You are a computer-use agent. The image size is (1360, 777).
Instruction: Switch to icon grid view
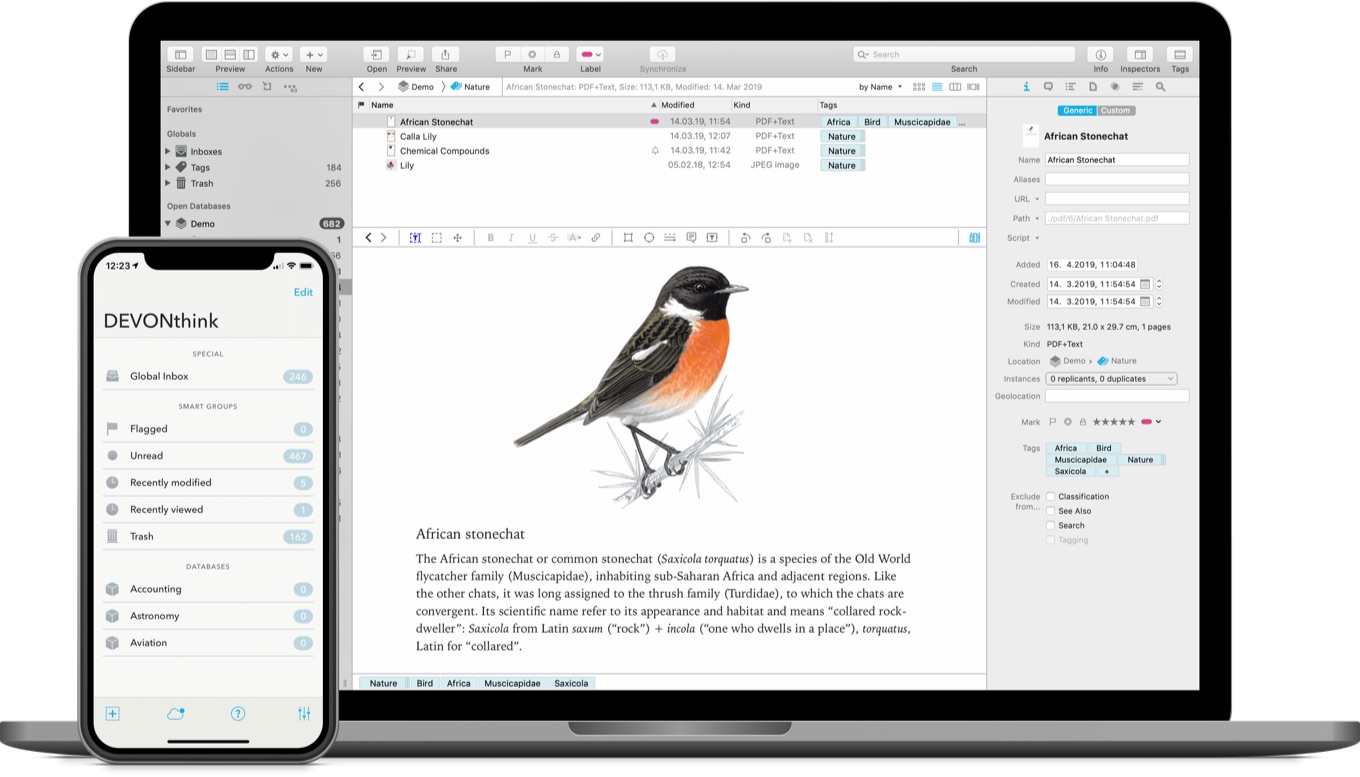(919, 87)
